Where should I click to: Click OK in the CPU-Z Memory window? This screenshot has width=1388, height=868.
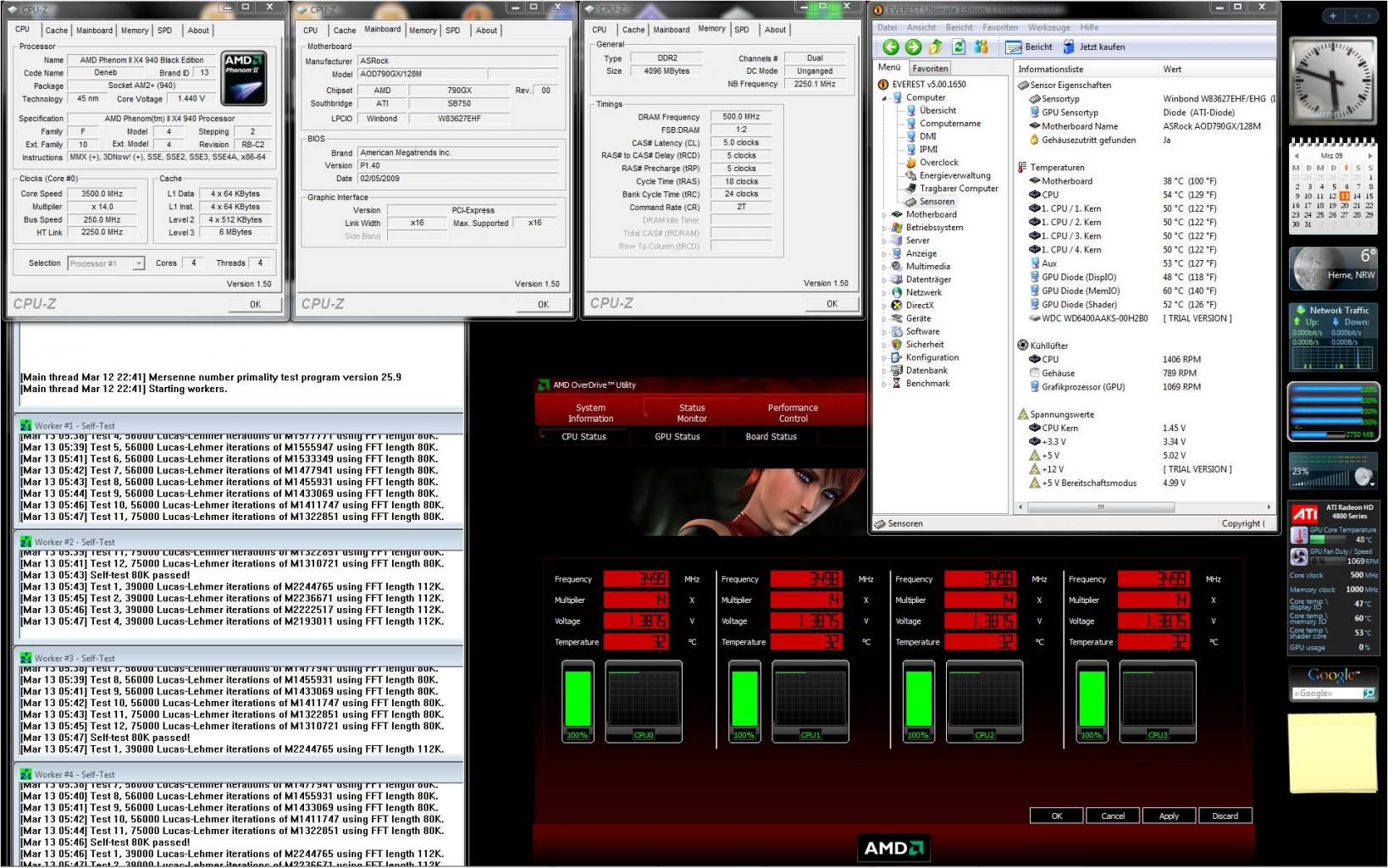832,303
